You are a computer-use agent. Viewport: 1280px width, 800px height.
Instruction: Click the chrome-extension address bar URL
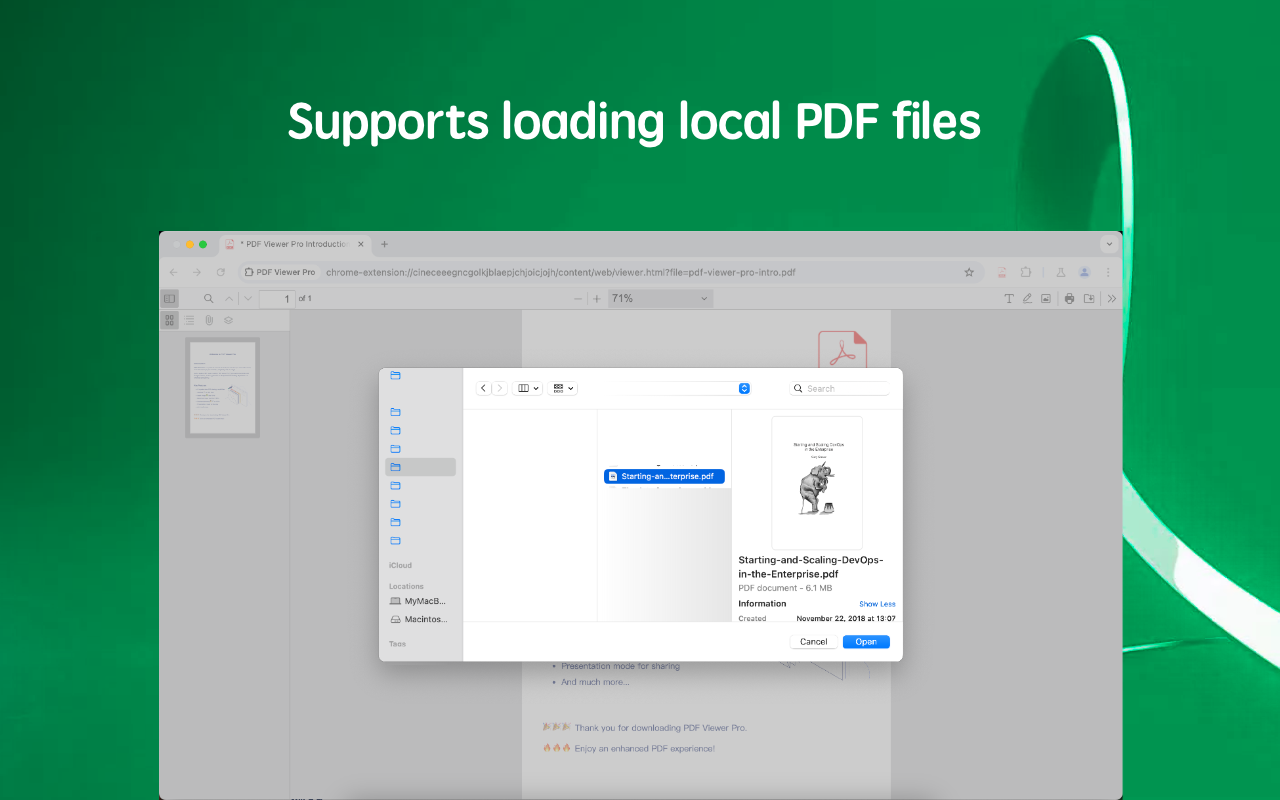(x=560, y=272)
